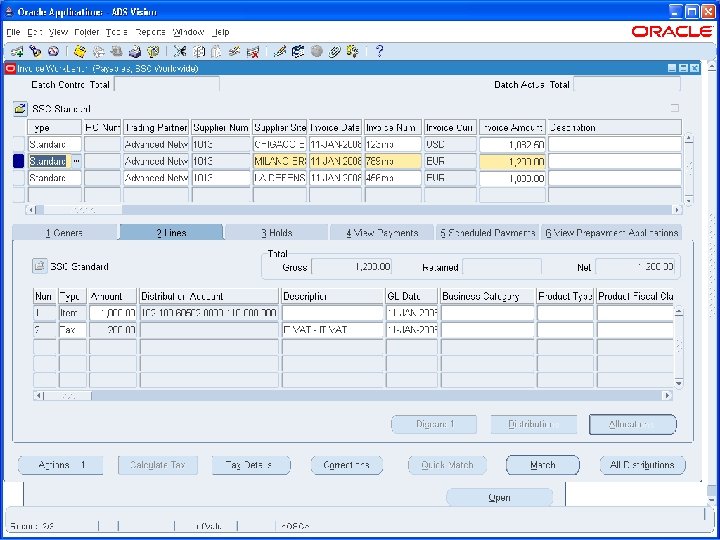Open list of values for selected Type field

(77, 161)
